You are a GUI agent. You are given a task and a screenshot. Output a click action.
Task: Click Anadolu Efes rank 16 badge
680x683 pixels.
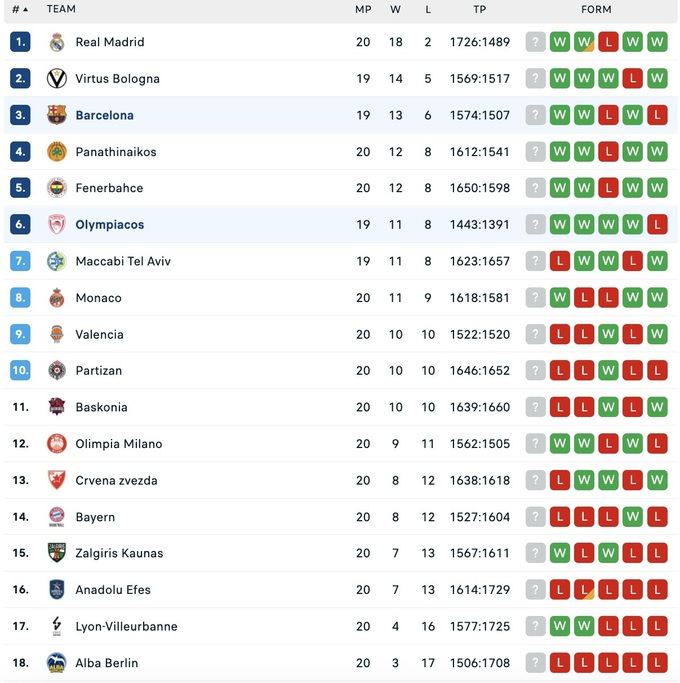pos(21,590)
